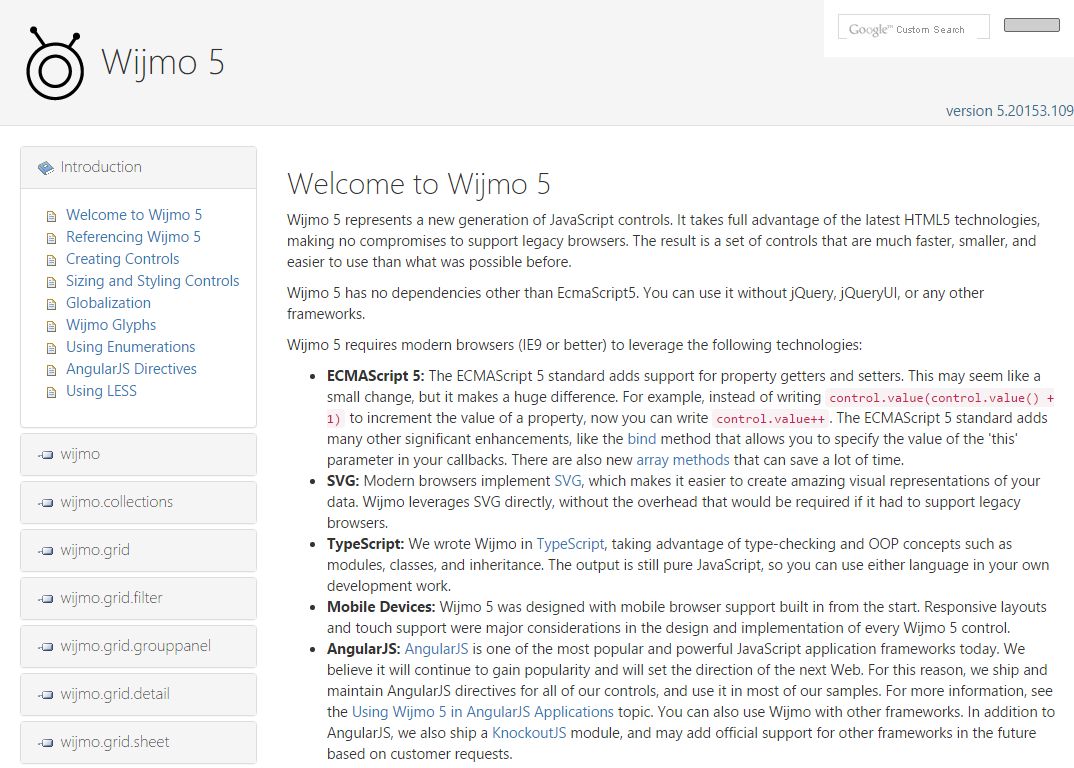The height and width of the screenshot is (768, 1074).
Task: Click page icon beside Wijmo Glyphs
Action: (51, 326)
